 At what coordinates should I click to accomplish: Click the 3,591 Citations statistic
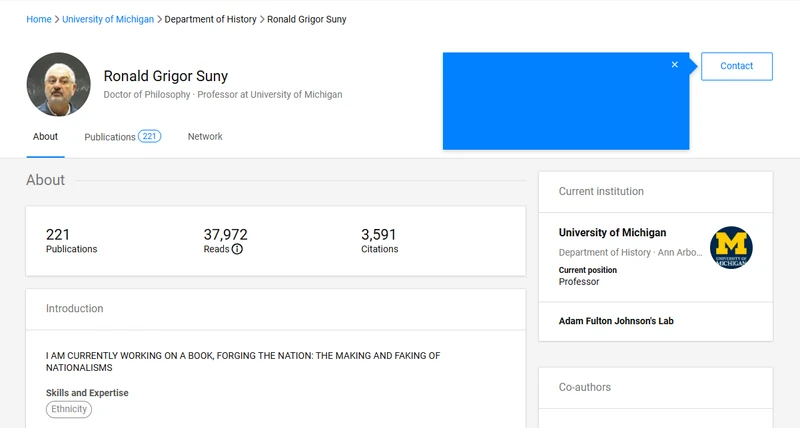[380, 241]
